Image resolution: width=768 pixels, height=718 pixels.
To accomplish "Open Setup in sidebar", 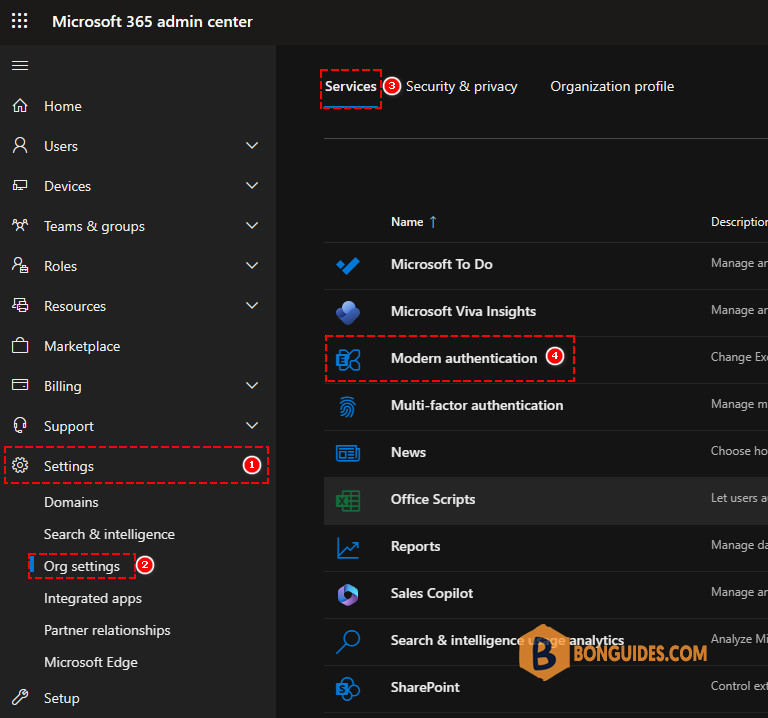I will [62, 698].
